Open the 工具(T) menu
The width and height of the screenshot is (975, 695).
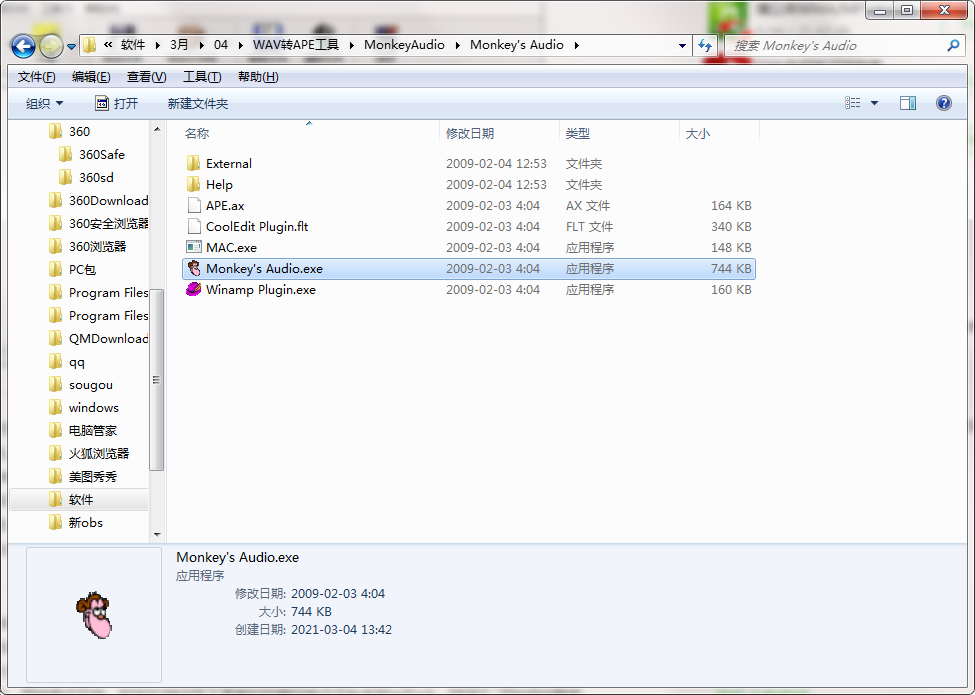(x=201, y=77)
